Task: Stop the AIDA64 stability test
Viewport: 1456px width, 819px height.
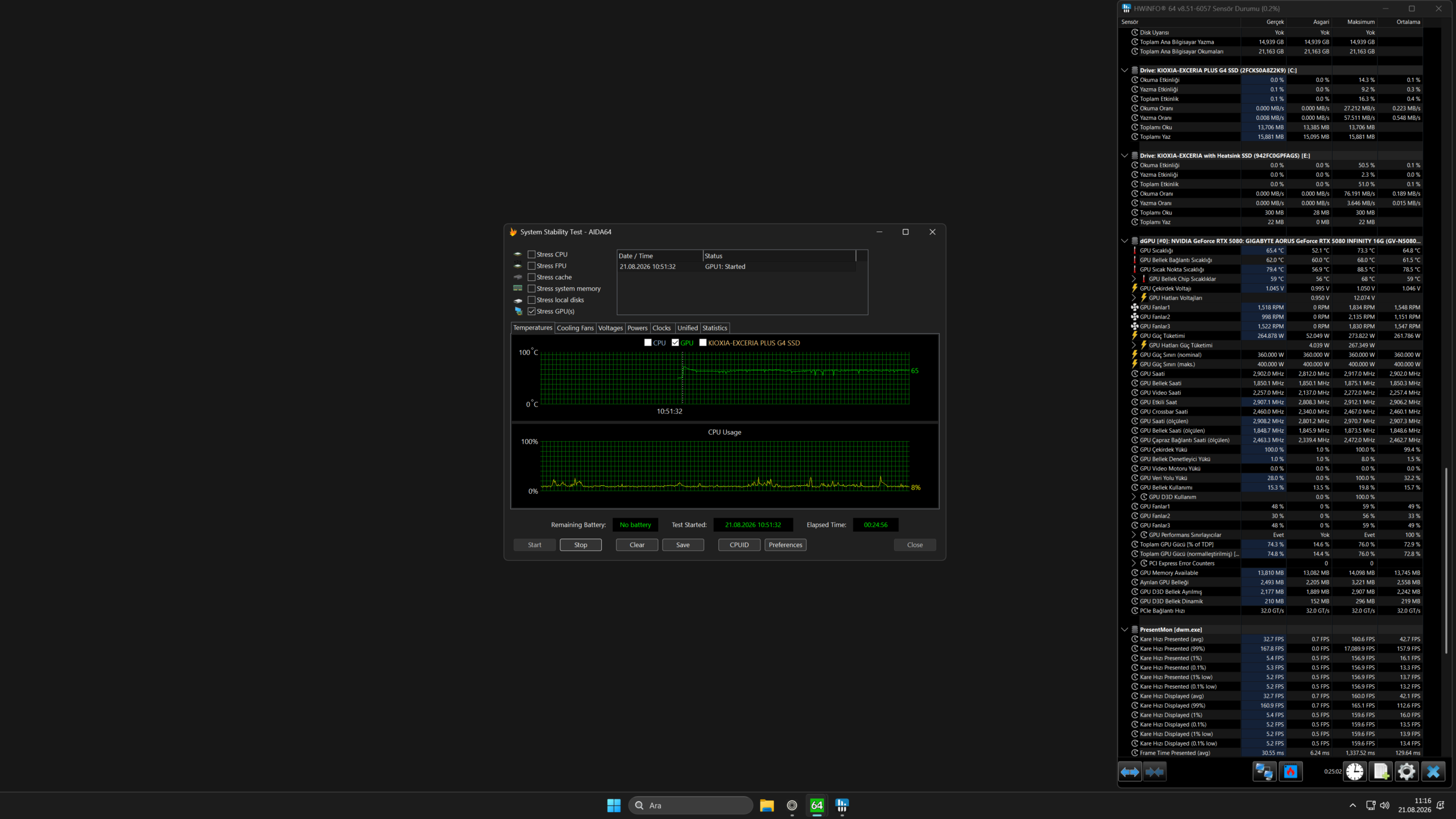Action: (580, 545)
